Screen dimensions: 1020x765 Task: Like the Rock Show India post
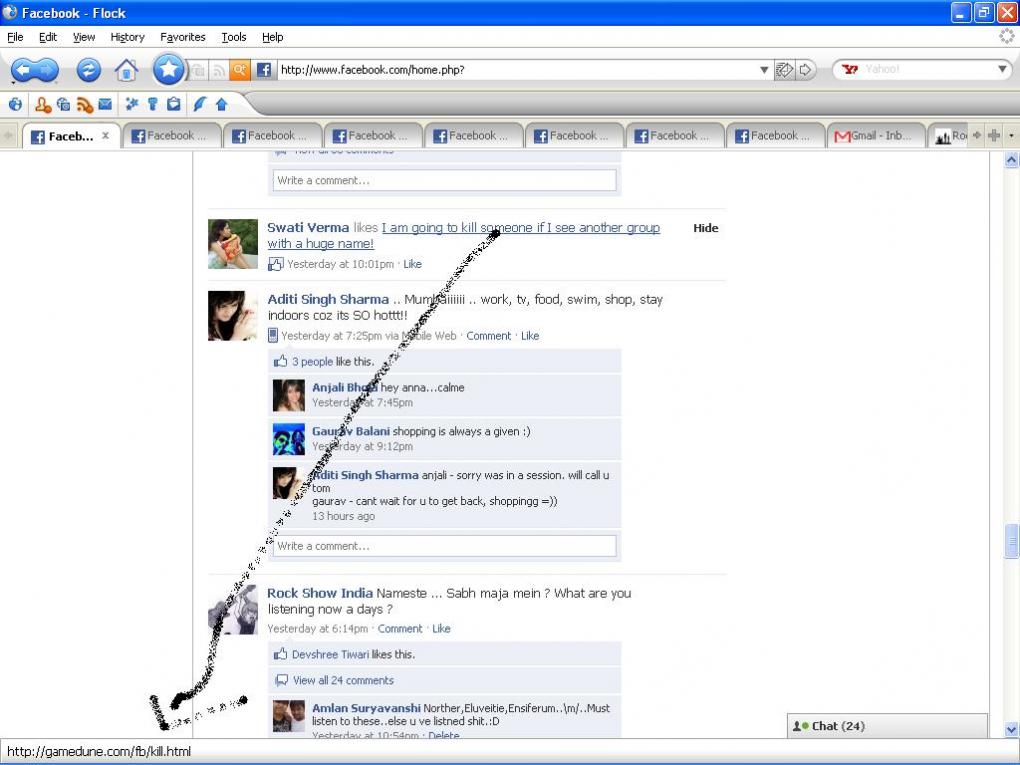coord(442,628)
